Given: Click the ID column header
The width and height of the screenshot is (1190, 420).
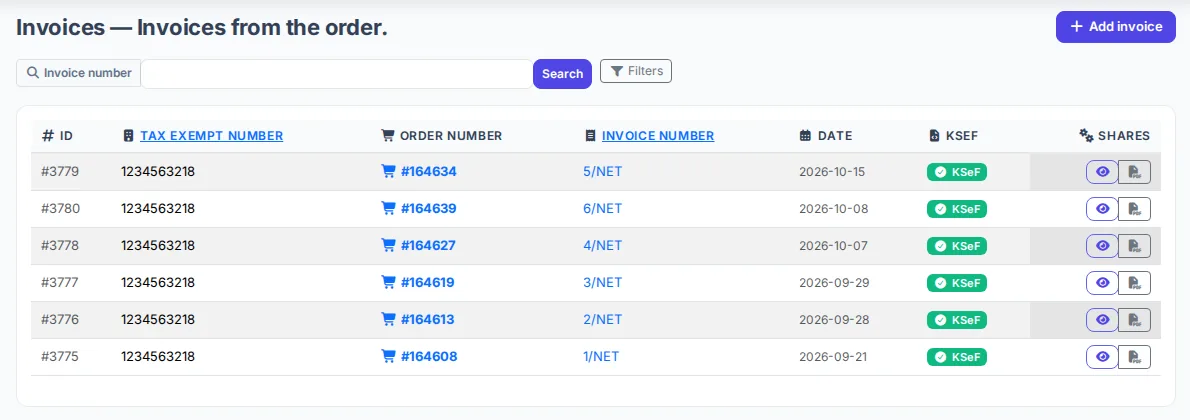Looking at the screenshot, I should pos(57,136).
